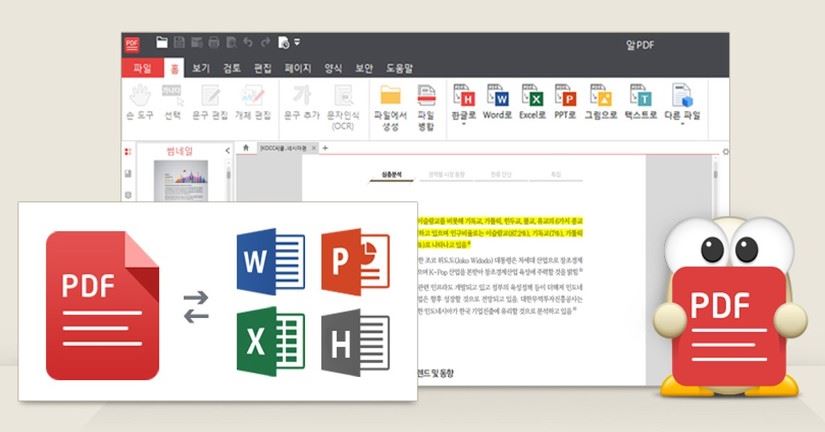825x432 pixels.
Task: Select the page thumbnail in 썸네일 panel
Action: tap(180, 180)
